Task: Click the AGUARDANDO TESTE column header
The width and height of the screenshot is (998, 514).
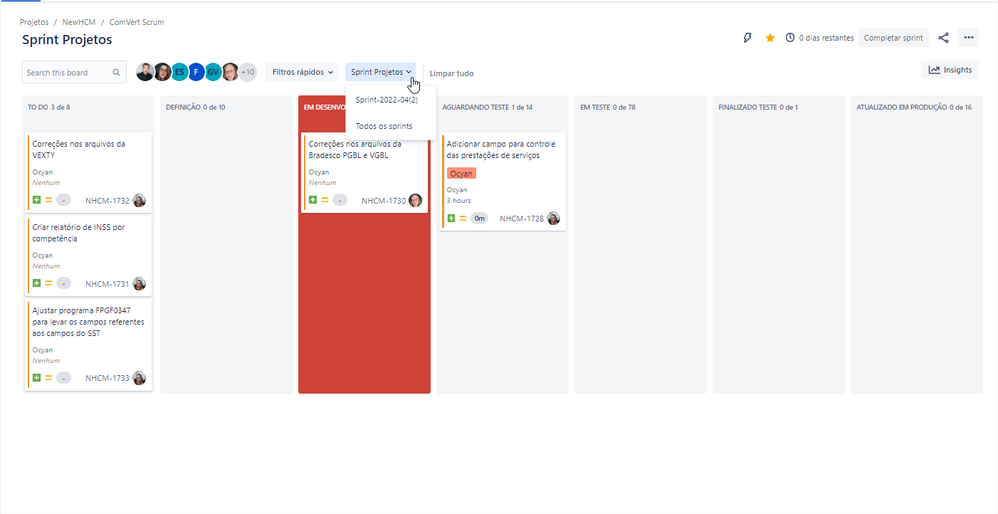Action: tap(487, 108)
